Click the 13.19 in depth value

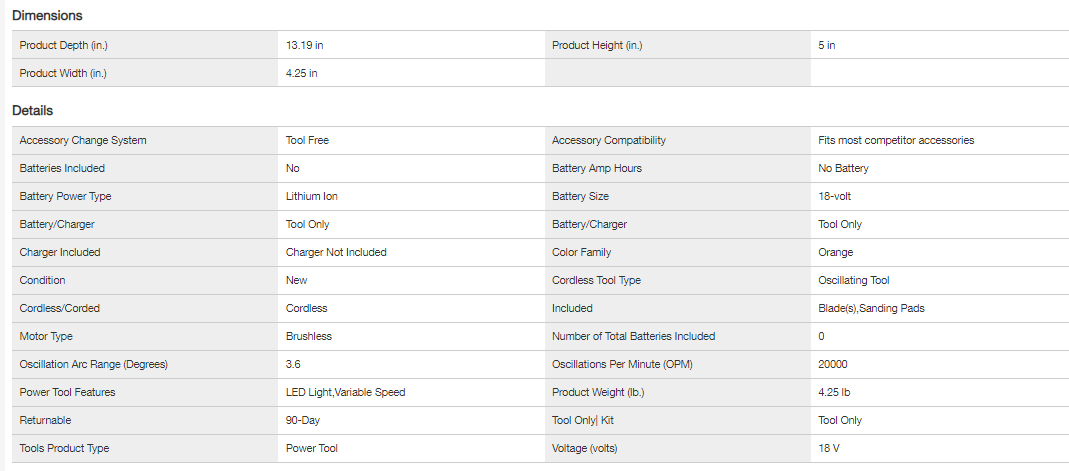tap(304, 45)
